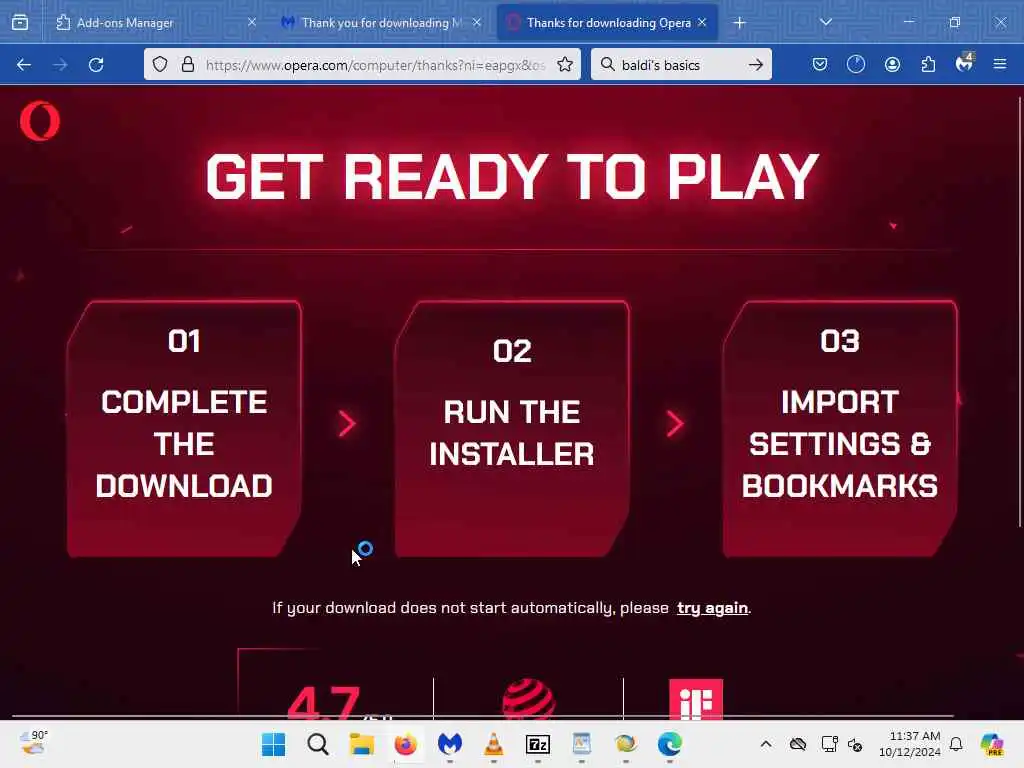Submit the baldi's basics search arrow
This screenshot has height=768, width=1024.
756,64
